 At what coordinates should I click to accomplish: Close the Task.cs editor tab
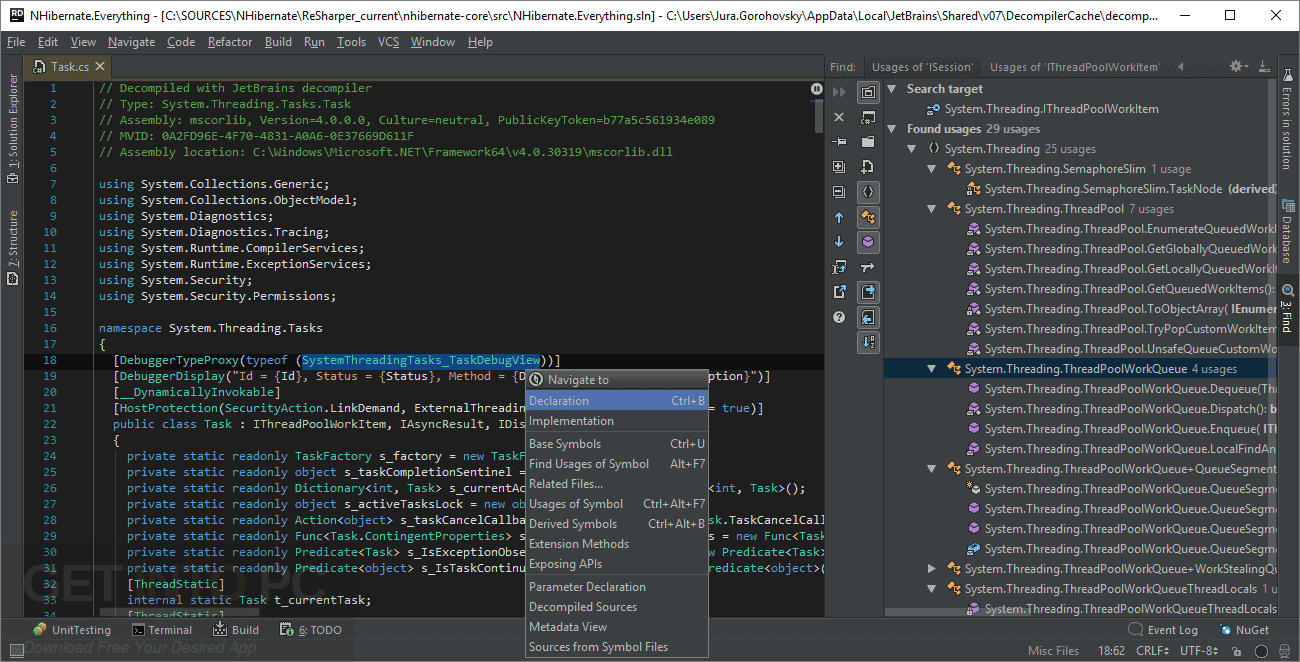coord(101,67)
